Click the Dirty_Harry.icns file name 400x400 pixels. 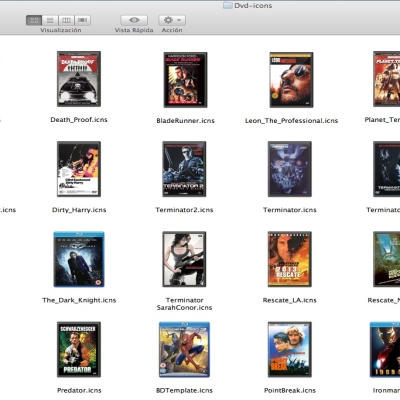79,210
